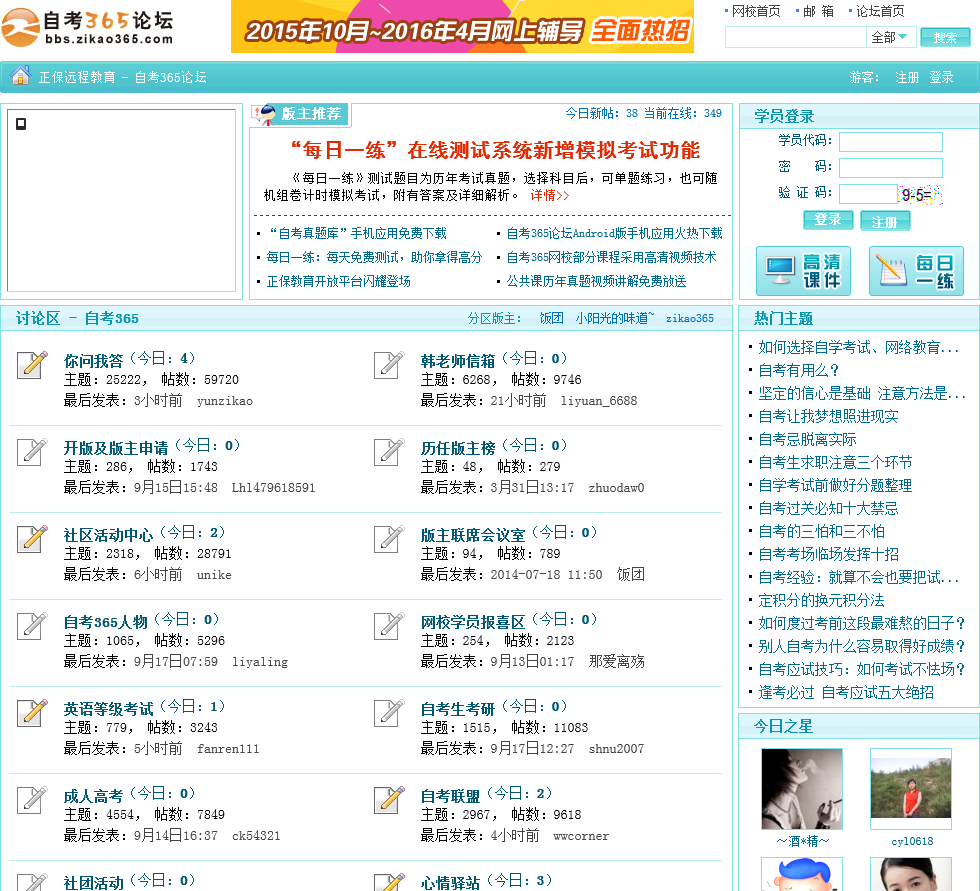Click the 学员代码 input field
Viewport: 980px width, 891px height.
click(x=891, y=142)
